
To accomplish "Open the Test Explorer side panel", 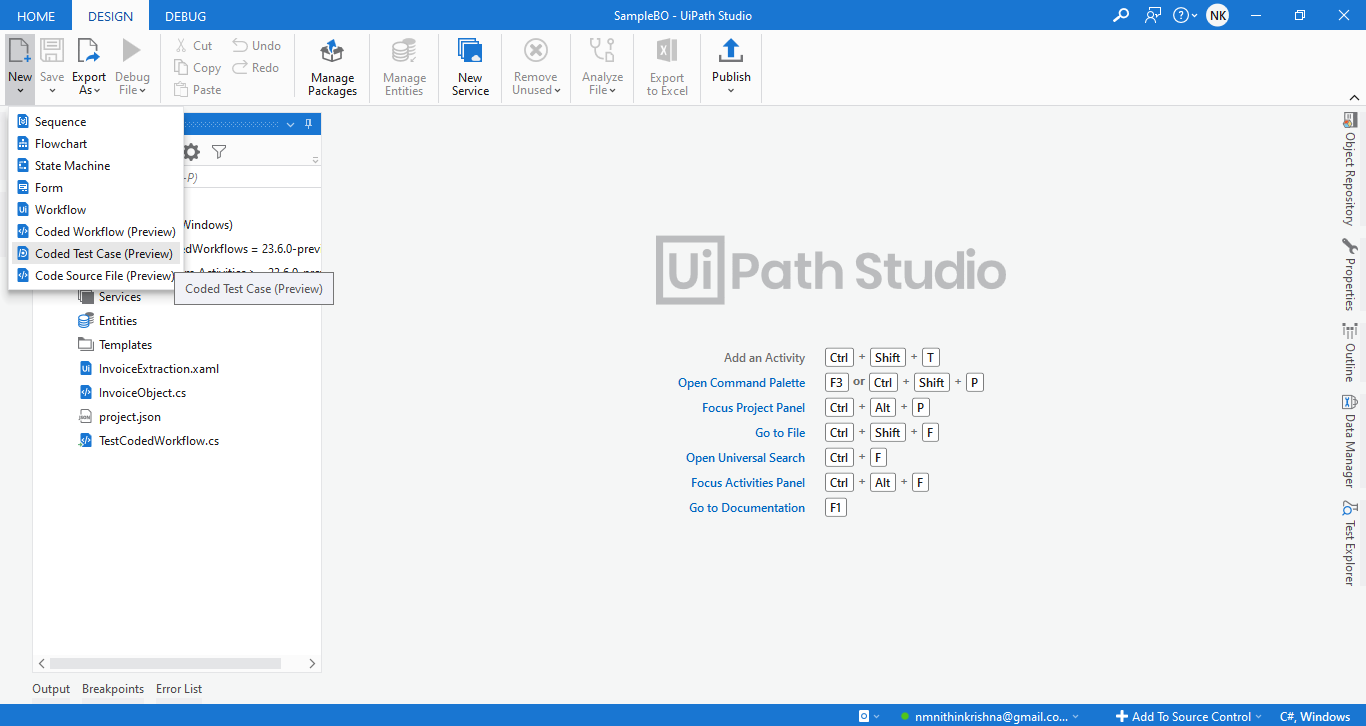I will (1349, 542).
